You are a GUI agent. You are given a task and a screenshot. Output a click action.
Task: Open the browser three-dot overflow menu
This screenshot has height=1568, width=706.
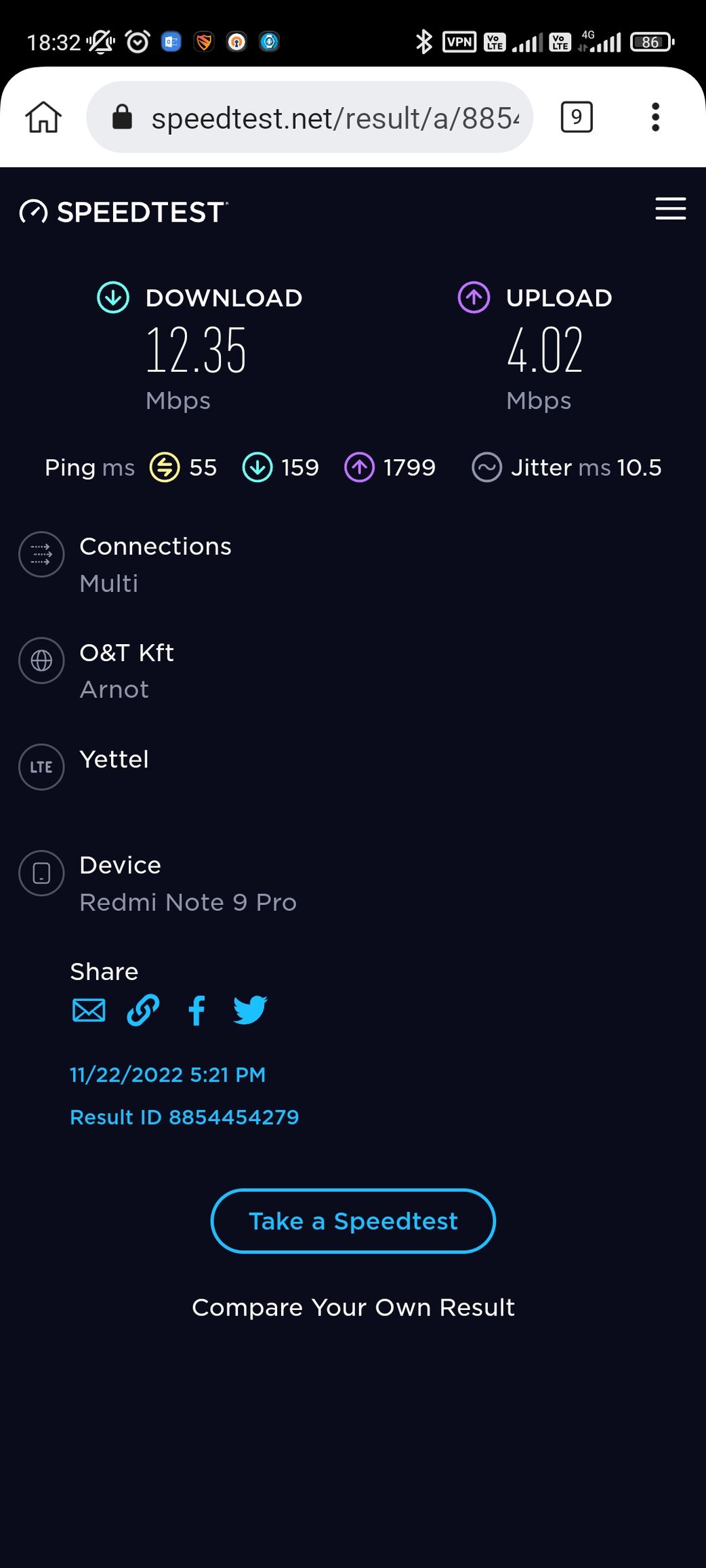[655, 117]
